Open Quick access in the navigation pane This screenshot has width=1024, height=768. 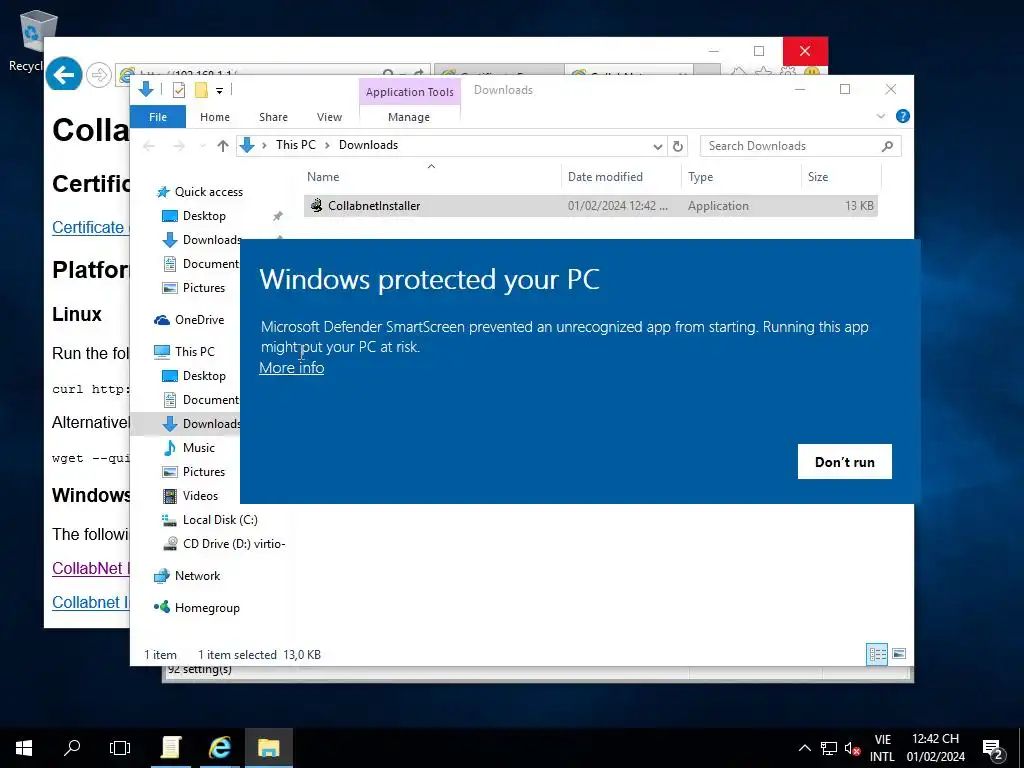pos(208,192)
